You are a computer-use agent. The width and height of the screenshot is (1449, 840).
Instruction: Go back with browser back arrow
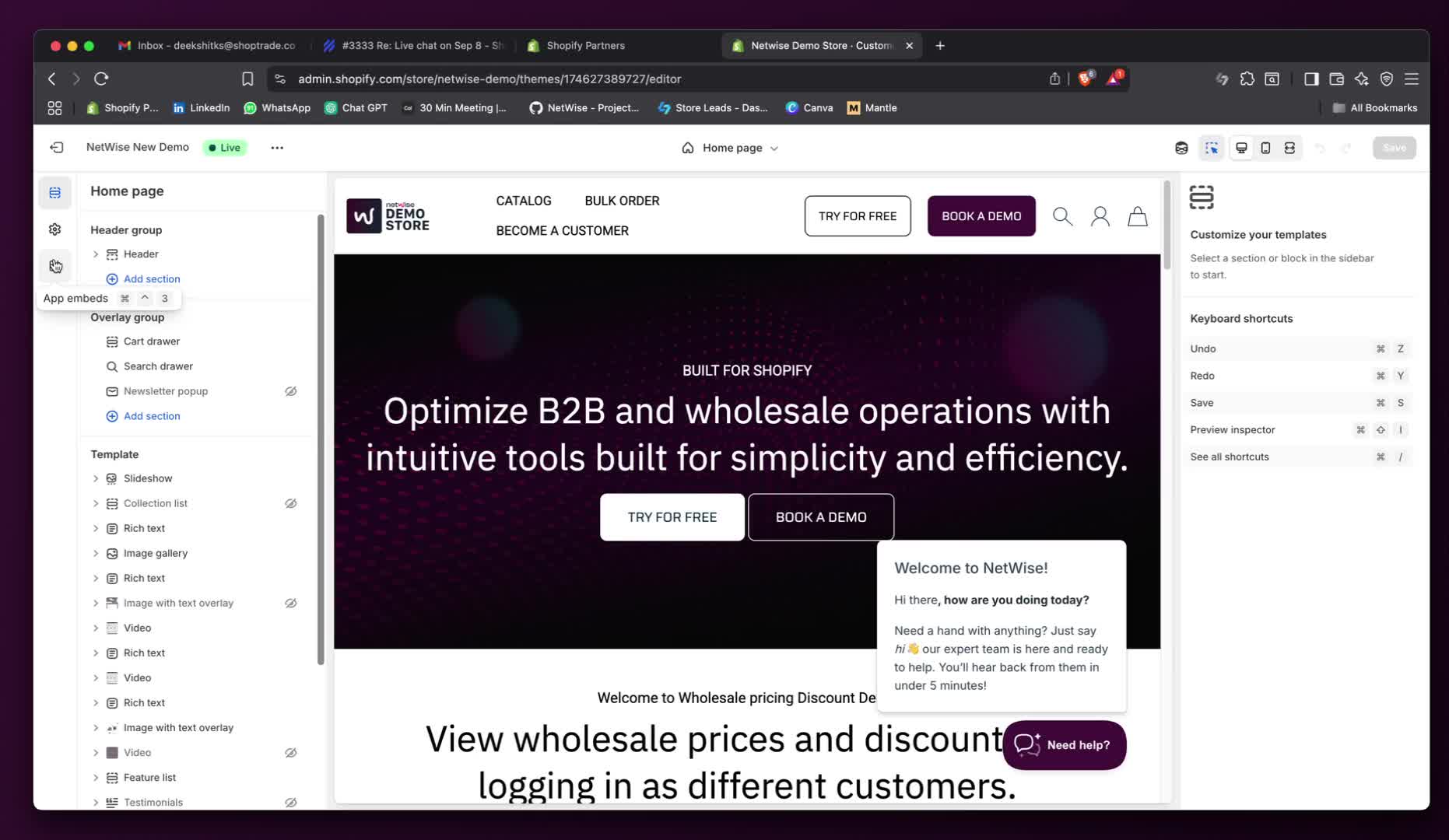click(52, 79)
